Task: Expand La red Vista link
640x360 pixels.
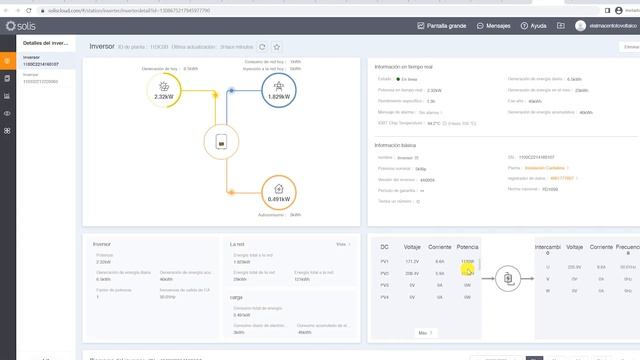Action: (x=343, y=244)
